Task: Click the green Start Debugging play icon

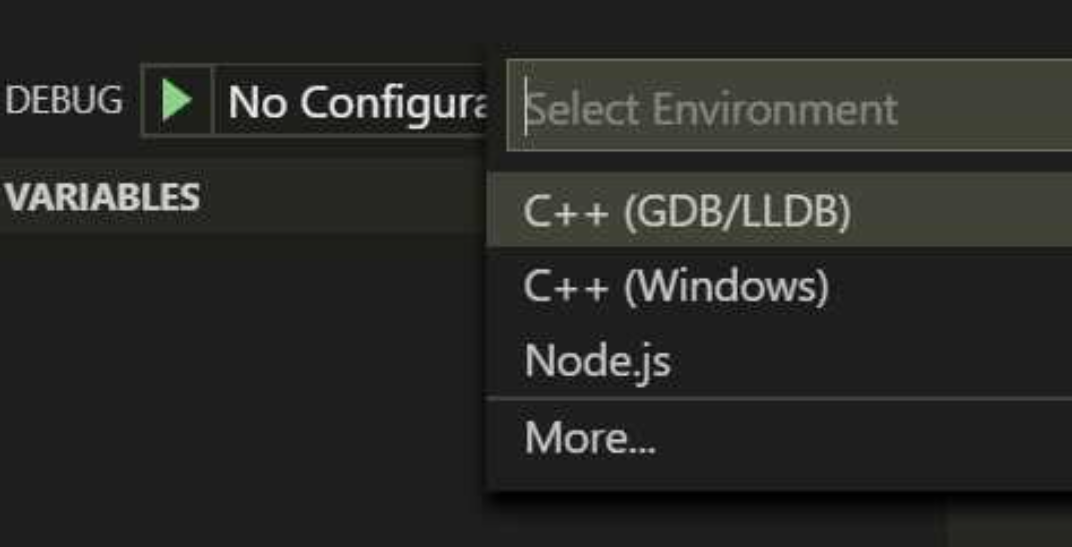Action: [x=177, y=101]
